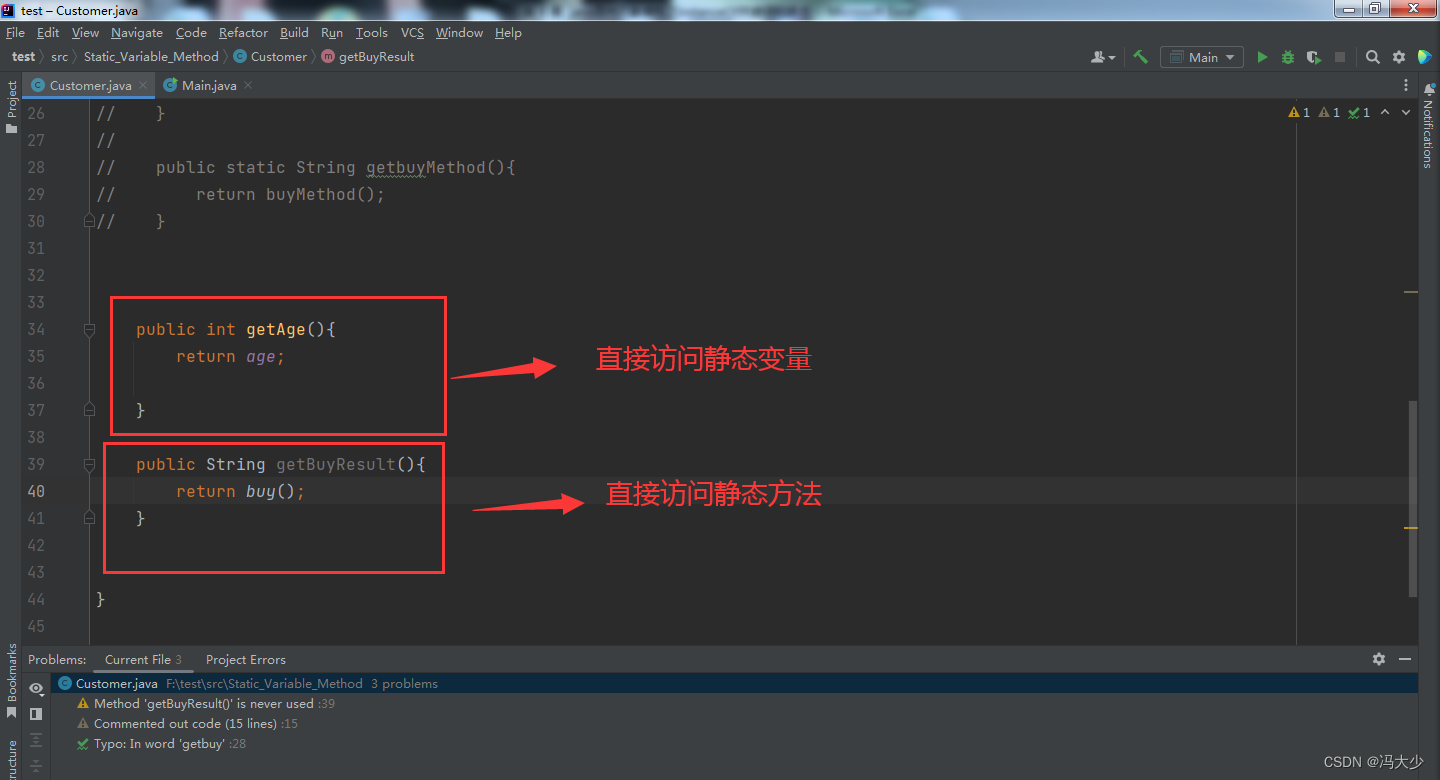Viewport: 1440px width, 780px height.
Task: Jump to next highlighted error arrow
Action: point(1405,112)
